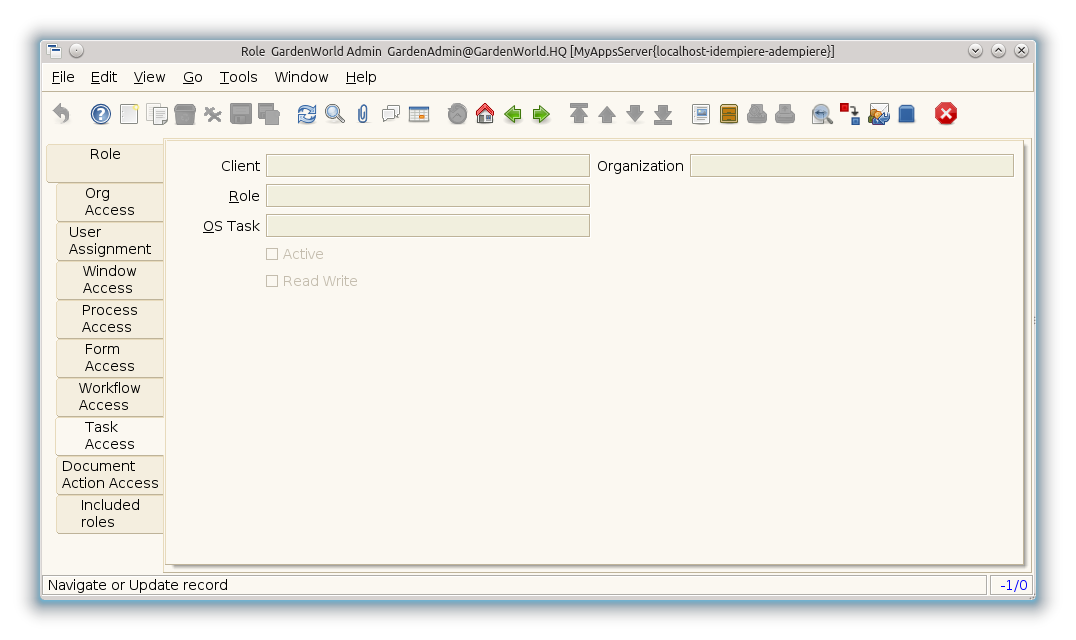Viewport: 1076px width, 640px height.
Task: Toggle the grid view icon in toolbar
Action: pyautogui.click(x=419, y=114)
